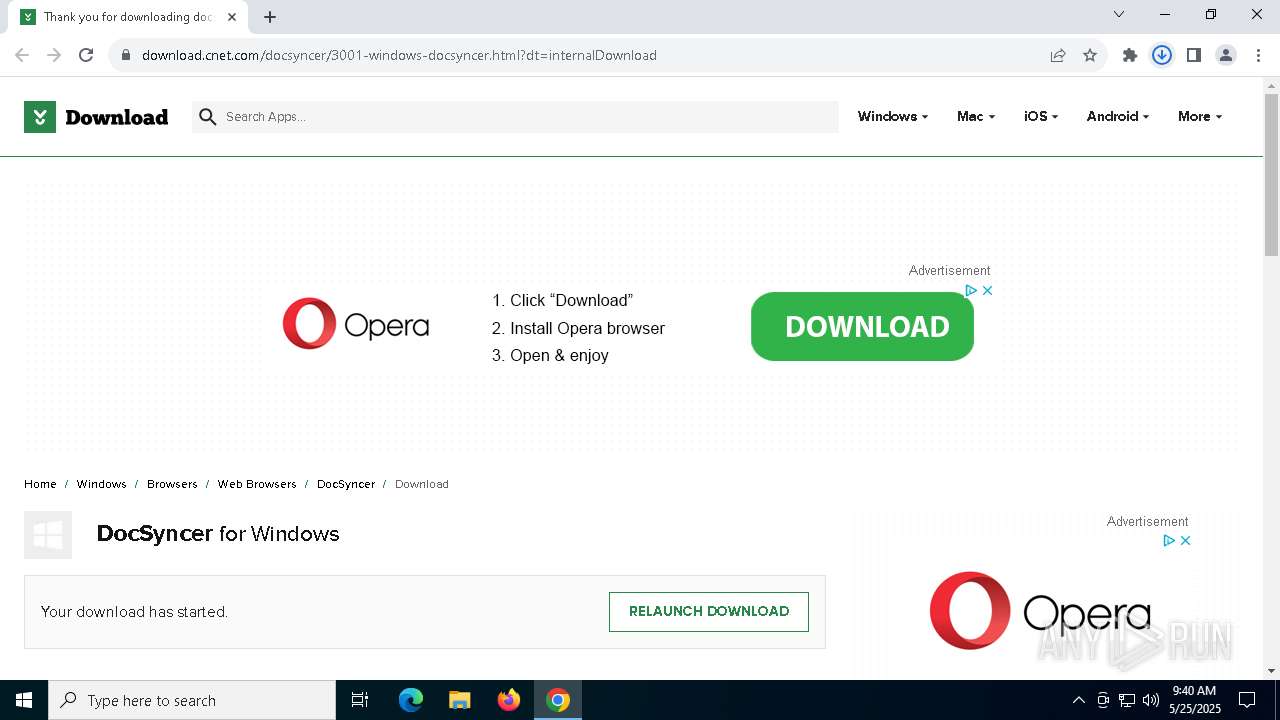Click the green Opera DOWNLOAD button
Screen dimensions: 1280x720
pos(862,326)
